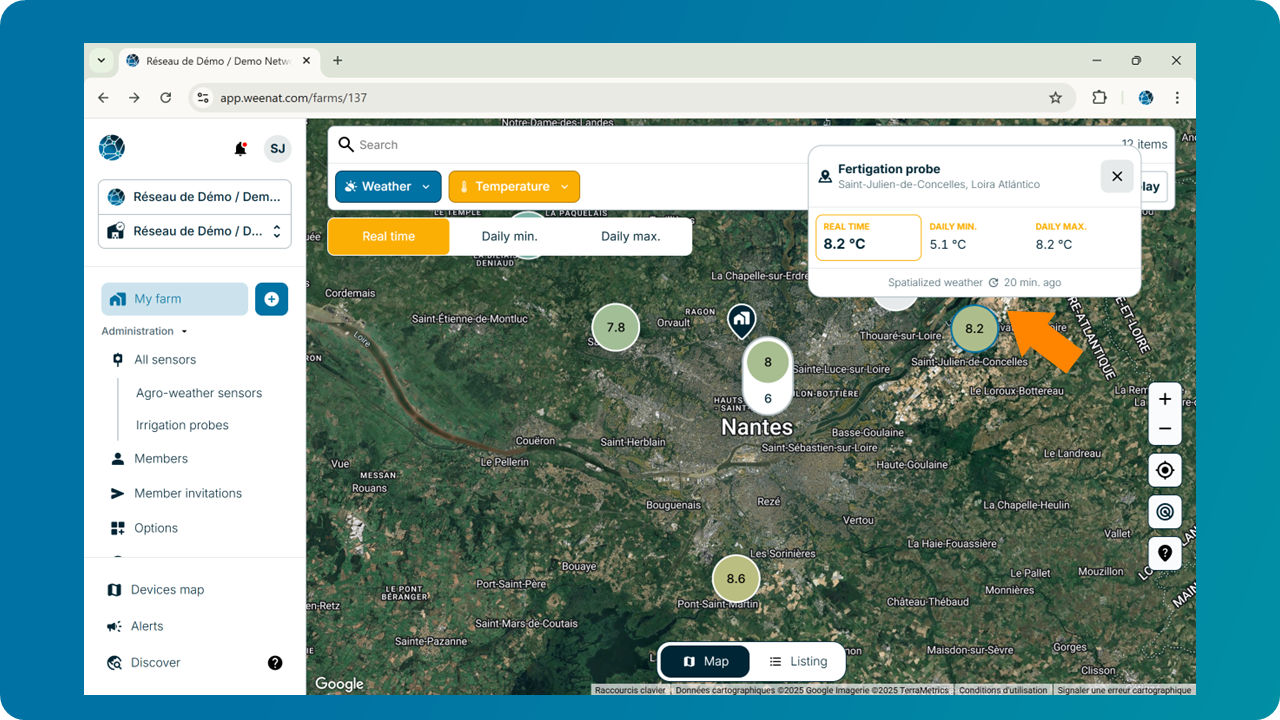Image resolution: width=1280 pixels, height=720 pixels.
Task: Select the Daily min. tab
Action: click(x=510, y=237)
